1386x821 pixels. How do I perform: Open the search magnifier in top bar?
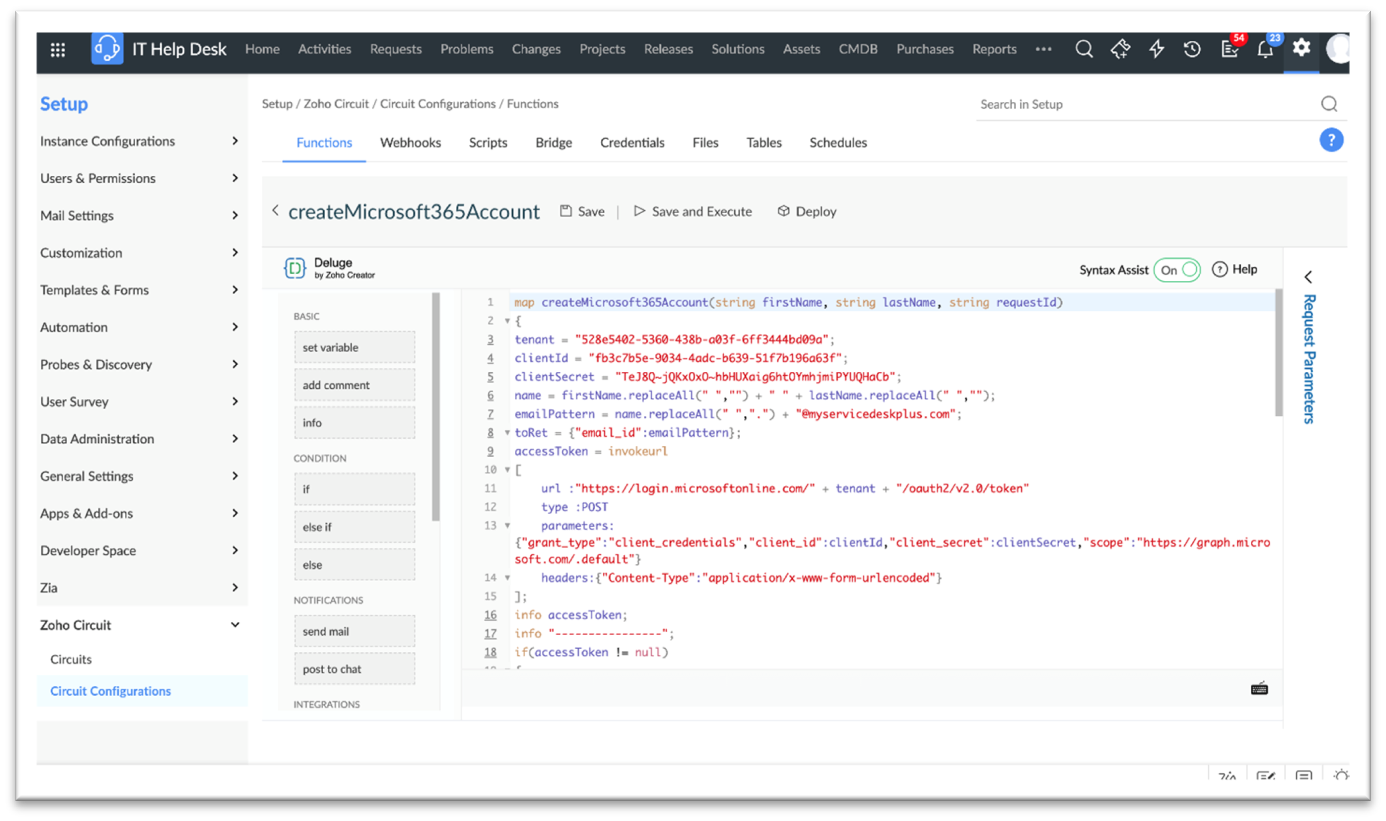[x=1084, y=49]
